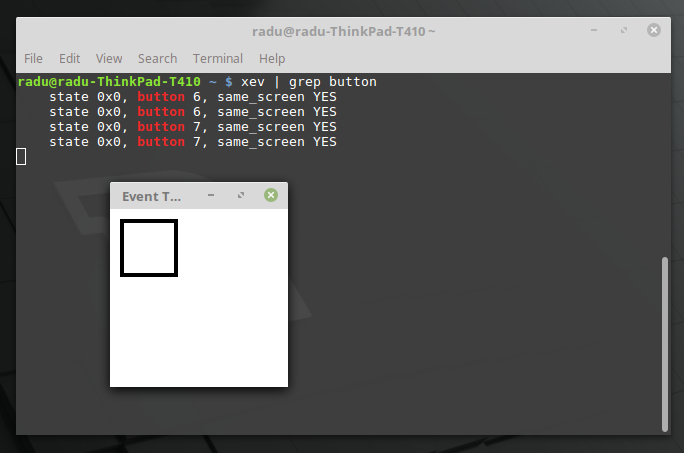Open the File menu in terminal

(x=33, y=58)
